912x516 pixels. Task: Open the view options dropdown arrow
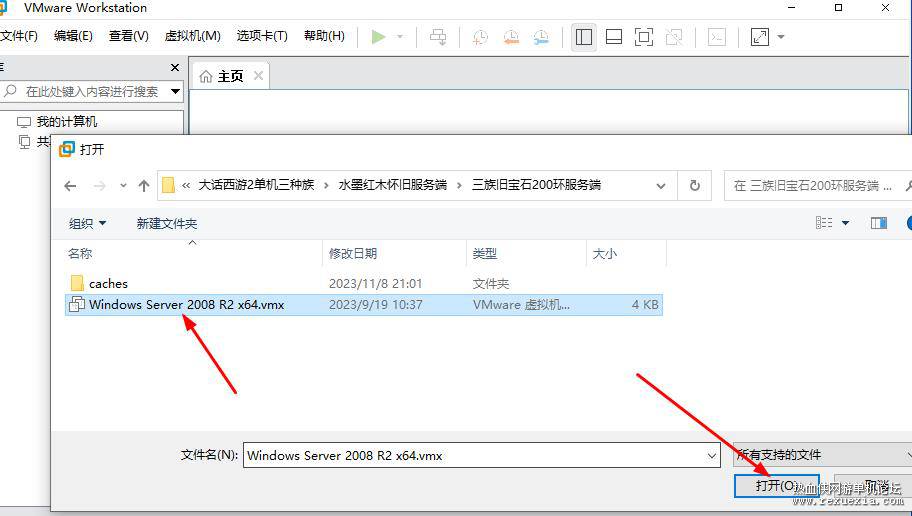845,223
